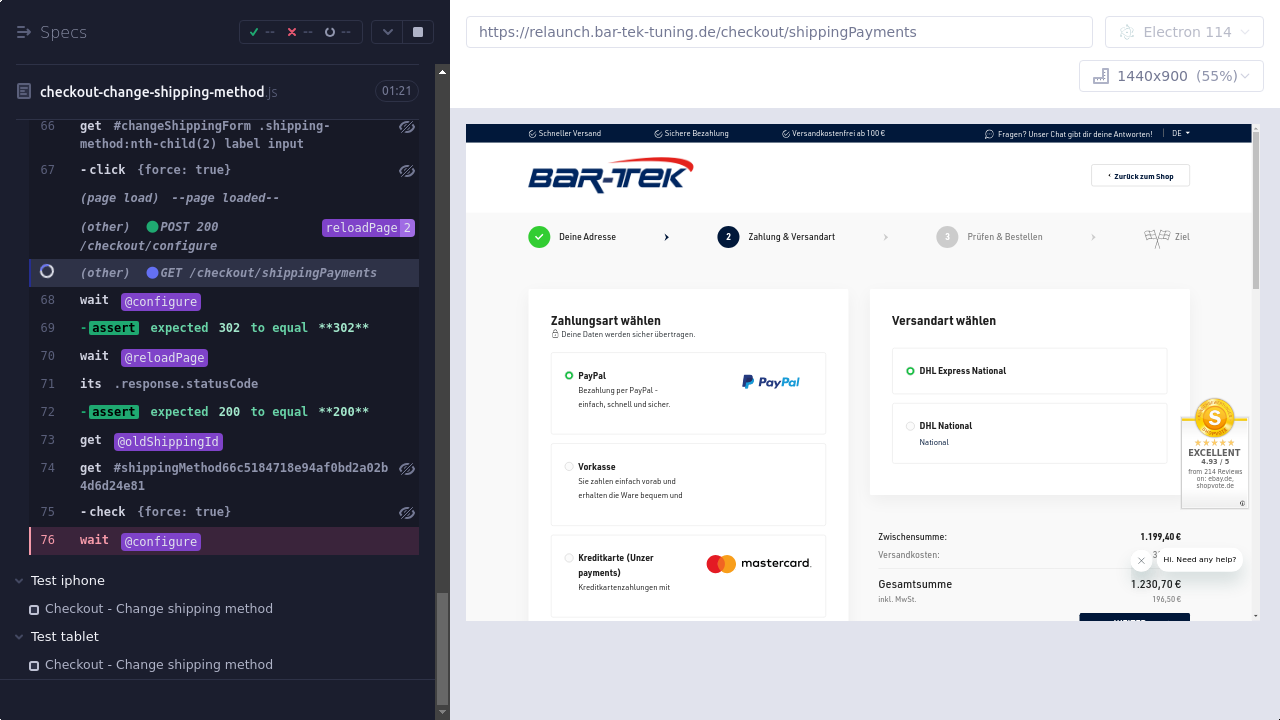Viewport: 1280px width, 720px height.
Task: Close the chat help bubble
Action: point(1141,561)
